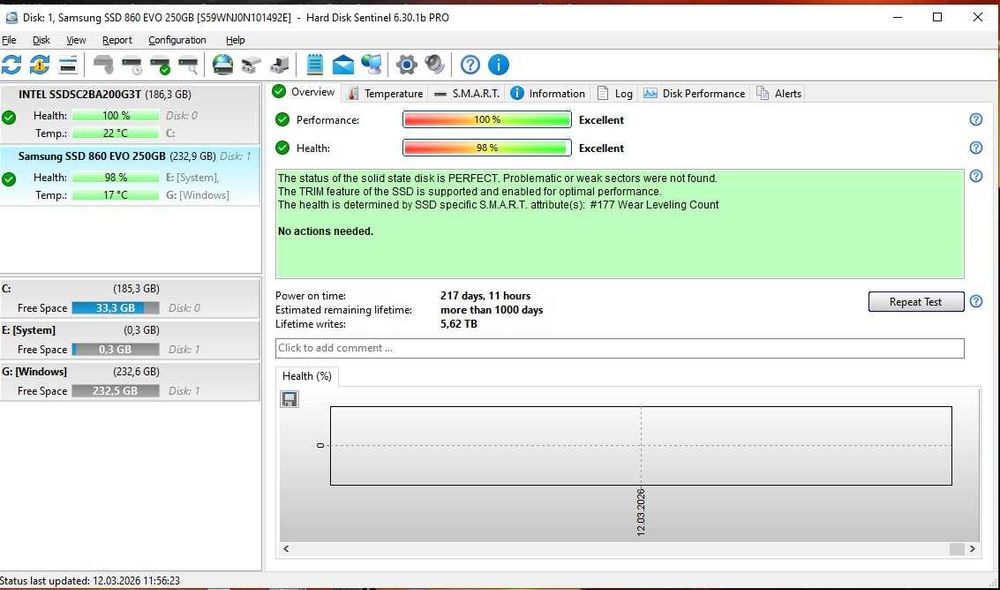Select the INTEL SSDSC2BA200G3T disk entry
This screenshot has width=1000, height=590.
point(130,114)
